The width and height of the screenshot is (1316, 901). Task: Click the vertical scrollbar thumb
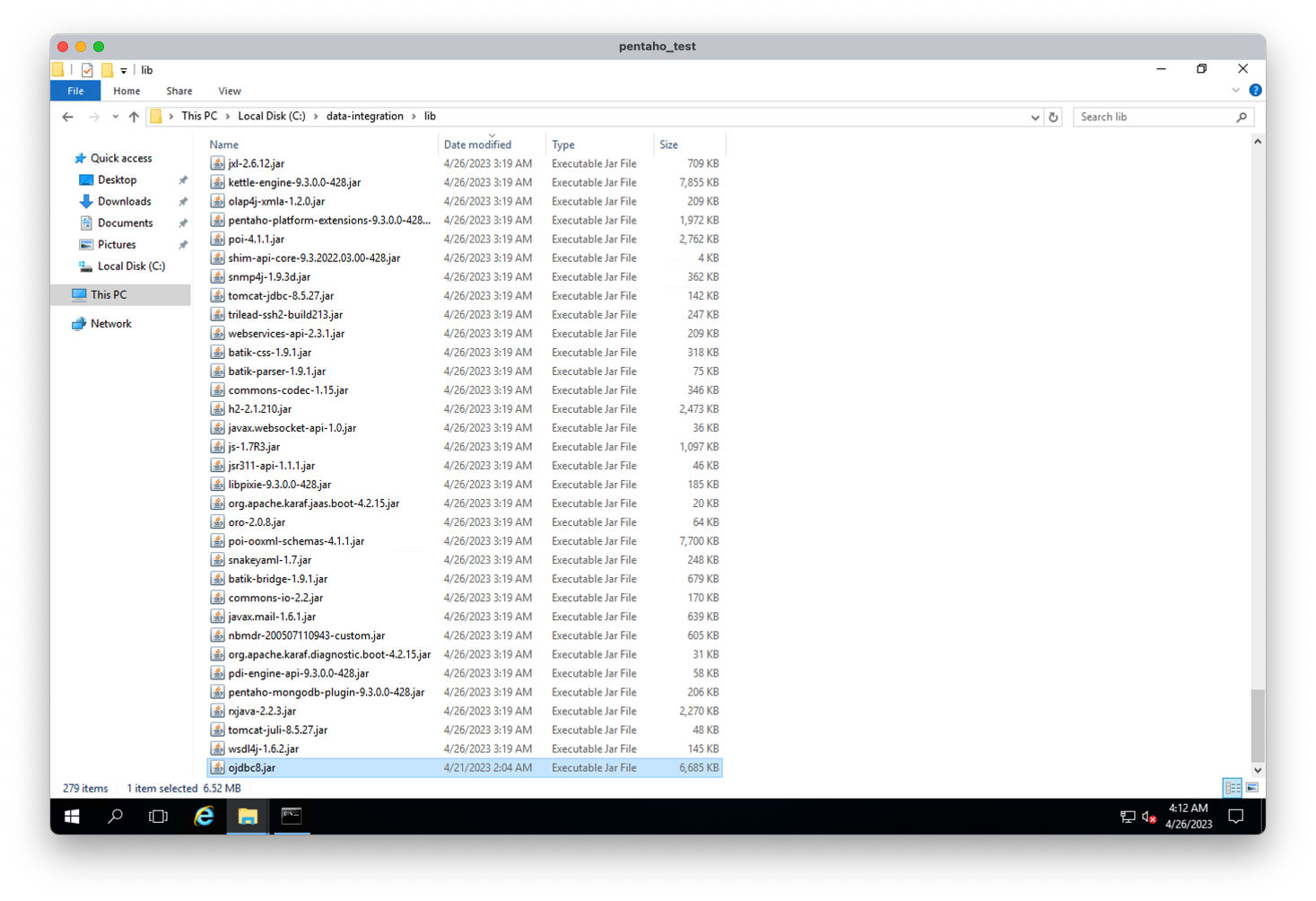tap(1258, 725)
